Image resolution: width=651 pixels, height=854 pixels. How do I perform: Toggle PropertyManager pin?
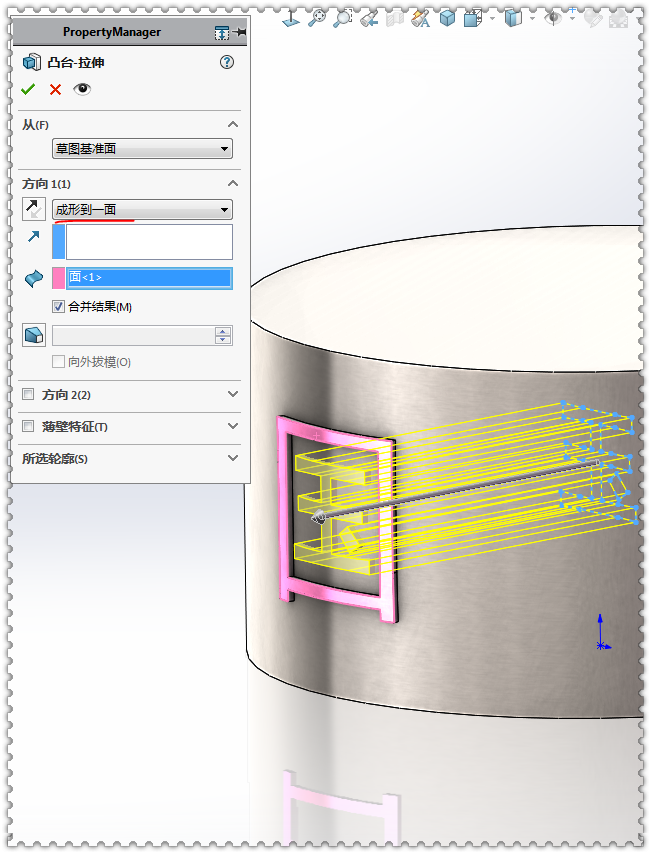240,33
